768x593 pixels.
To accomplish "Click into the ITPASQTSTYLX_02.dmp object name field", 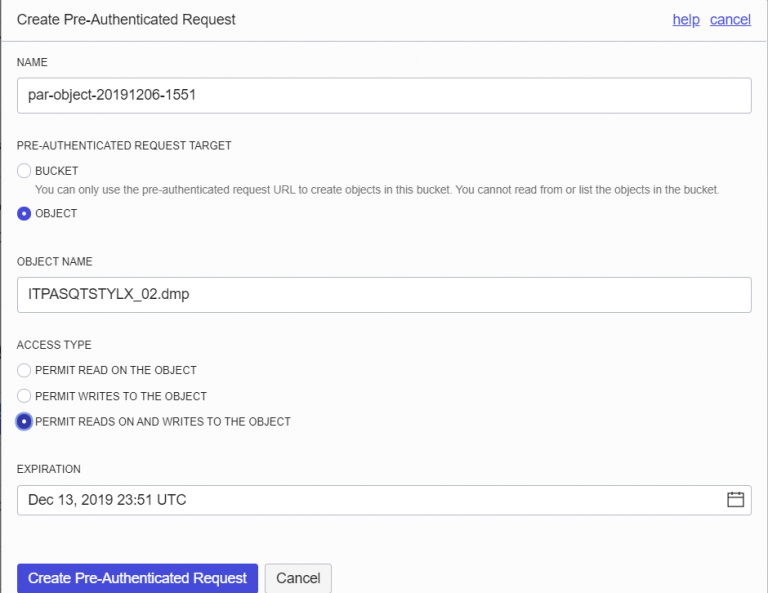I will 384,295.
